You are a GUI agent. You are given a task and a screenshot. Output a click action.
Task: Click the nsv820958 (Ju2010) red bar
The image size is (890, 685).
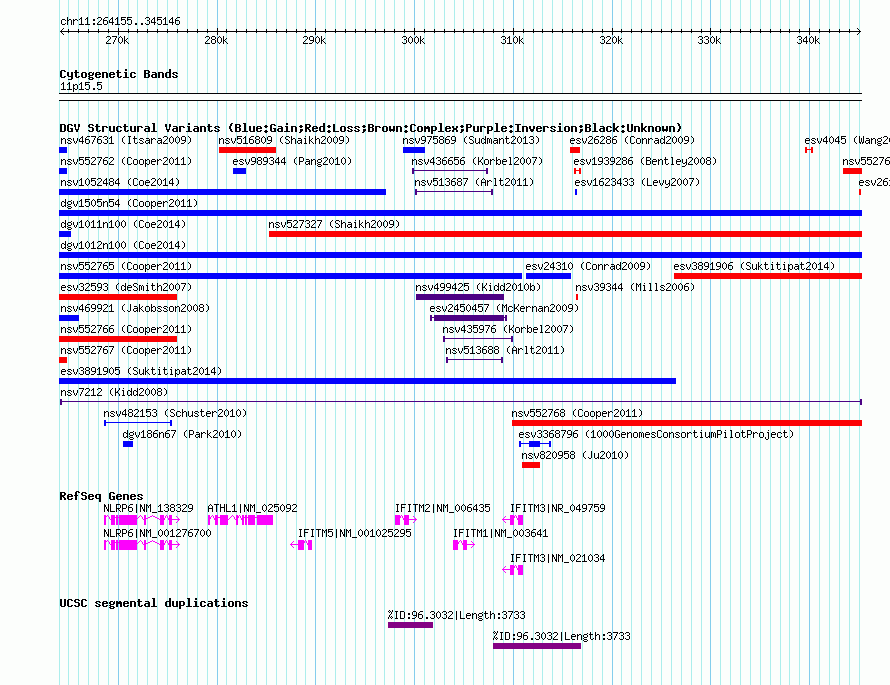point(531,465)
